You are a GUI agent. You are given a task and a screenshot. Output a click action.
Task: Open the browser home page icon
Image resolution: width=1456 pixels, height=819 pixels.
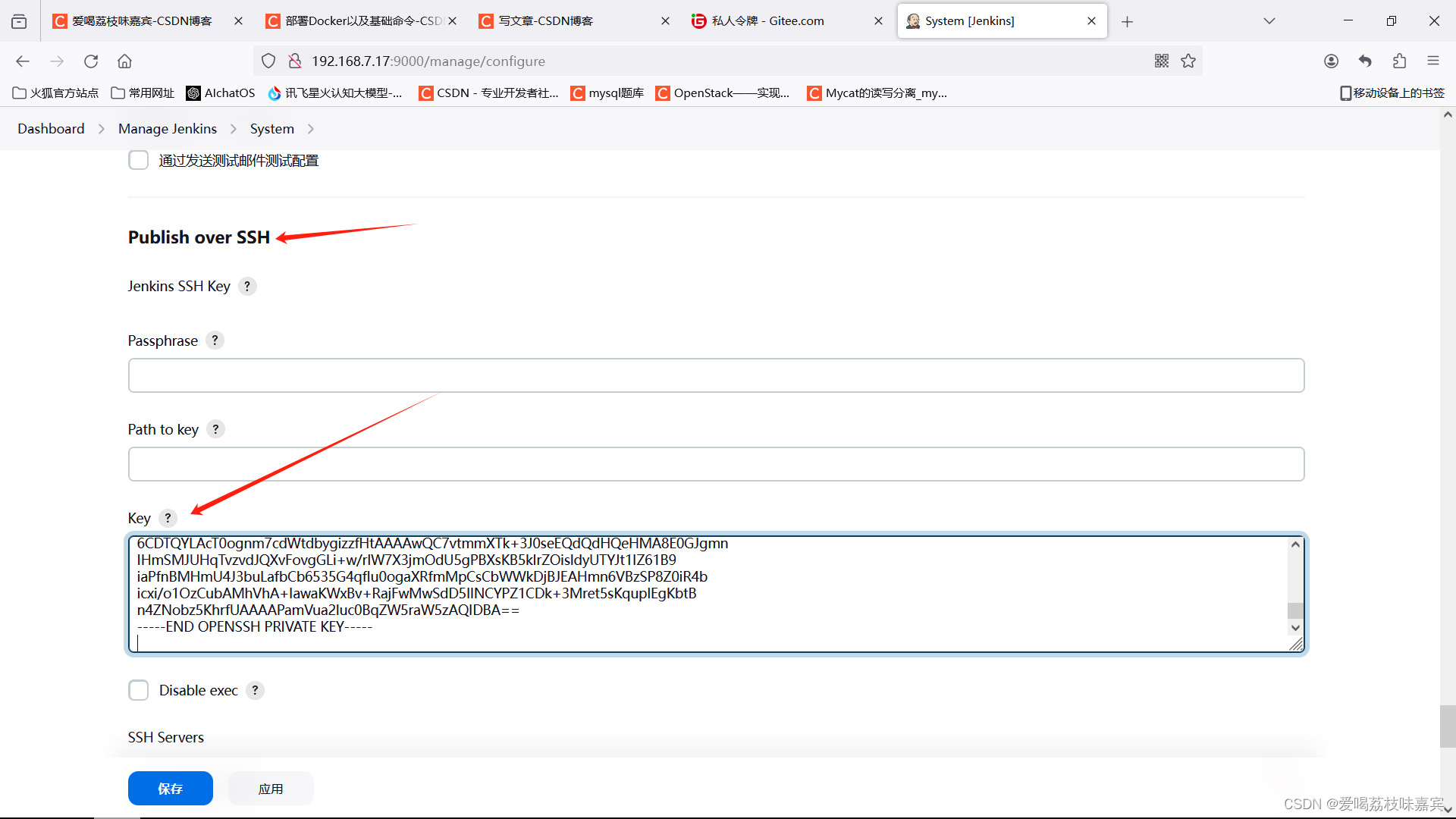(x=125, y=61)
